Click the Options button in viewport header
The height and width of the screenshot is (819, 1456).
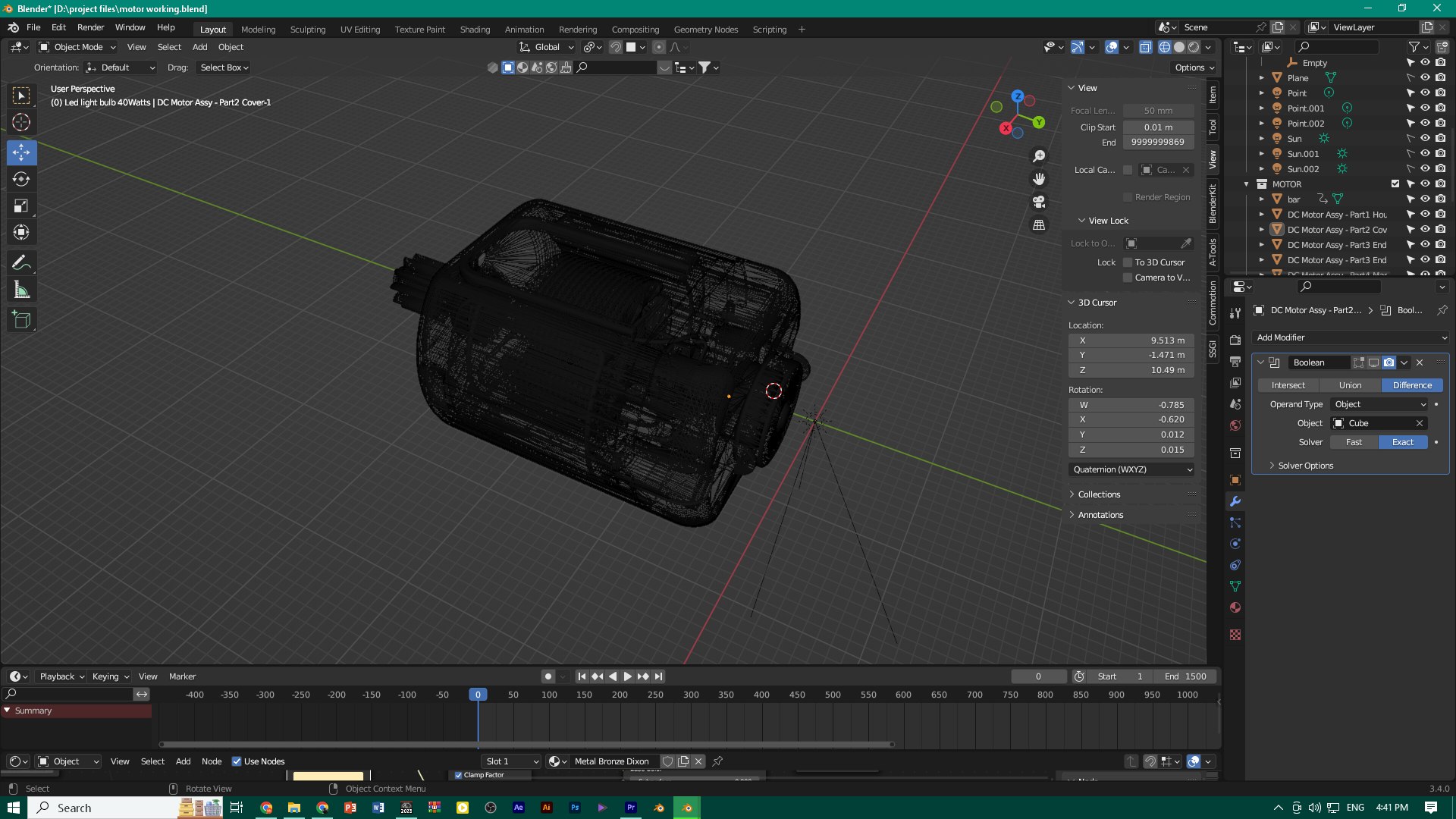1194,67
